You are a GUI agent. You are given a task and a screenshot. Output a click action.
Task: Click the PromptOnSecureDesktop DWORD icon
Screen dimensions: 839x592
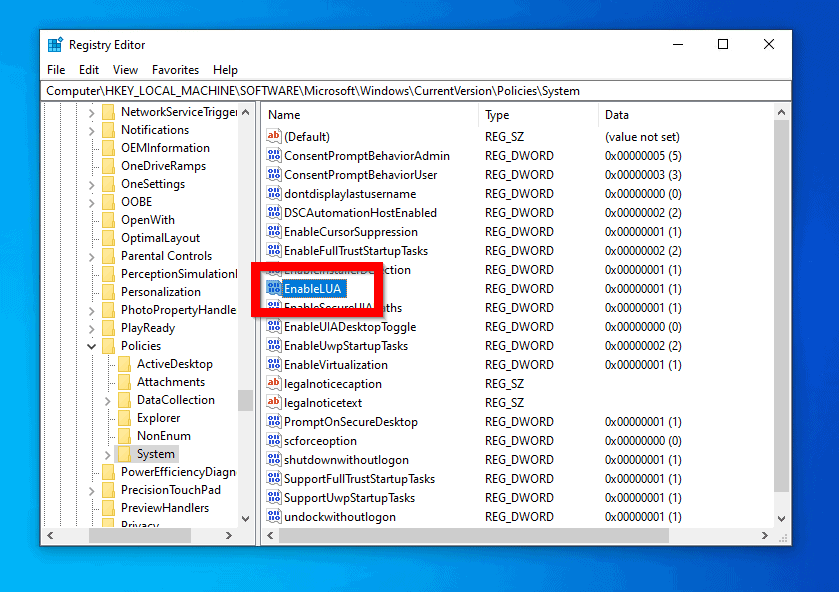click(273, 421)
